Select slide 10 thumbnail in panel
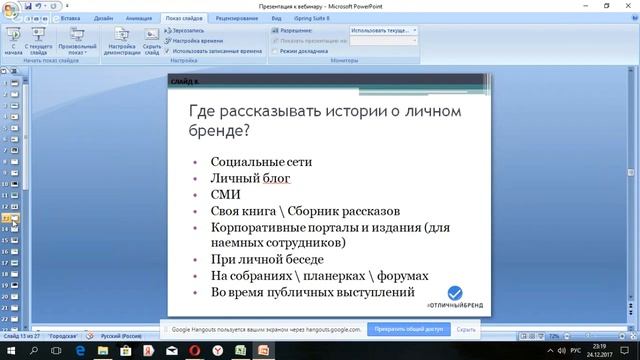This screenshot has height=360, width=640. 14,184
